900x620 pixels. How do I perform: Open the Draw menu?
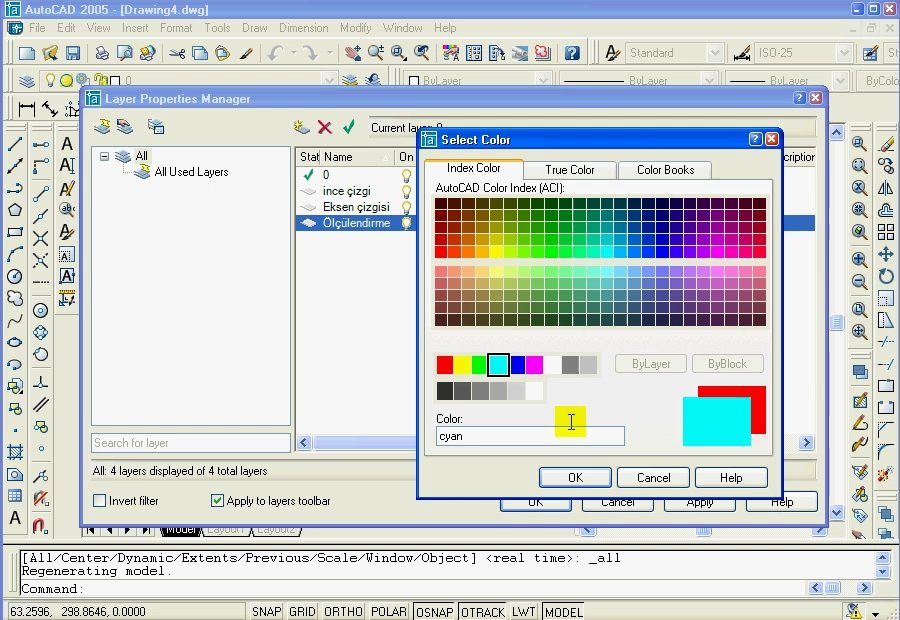tap(254, 28)
